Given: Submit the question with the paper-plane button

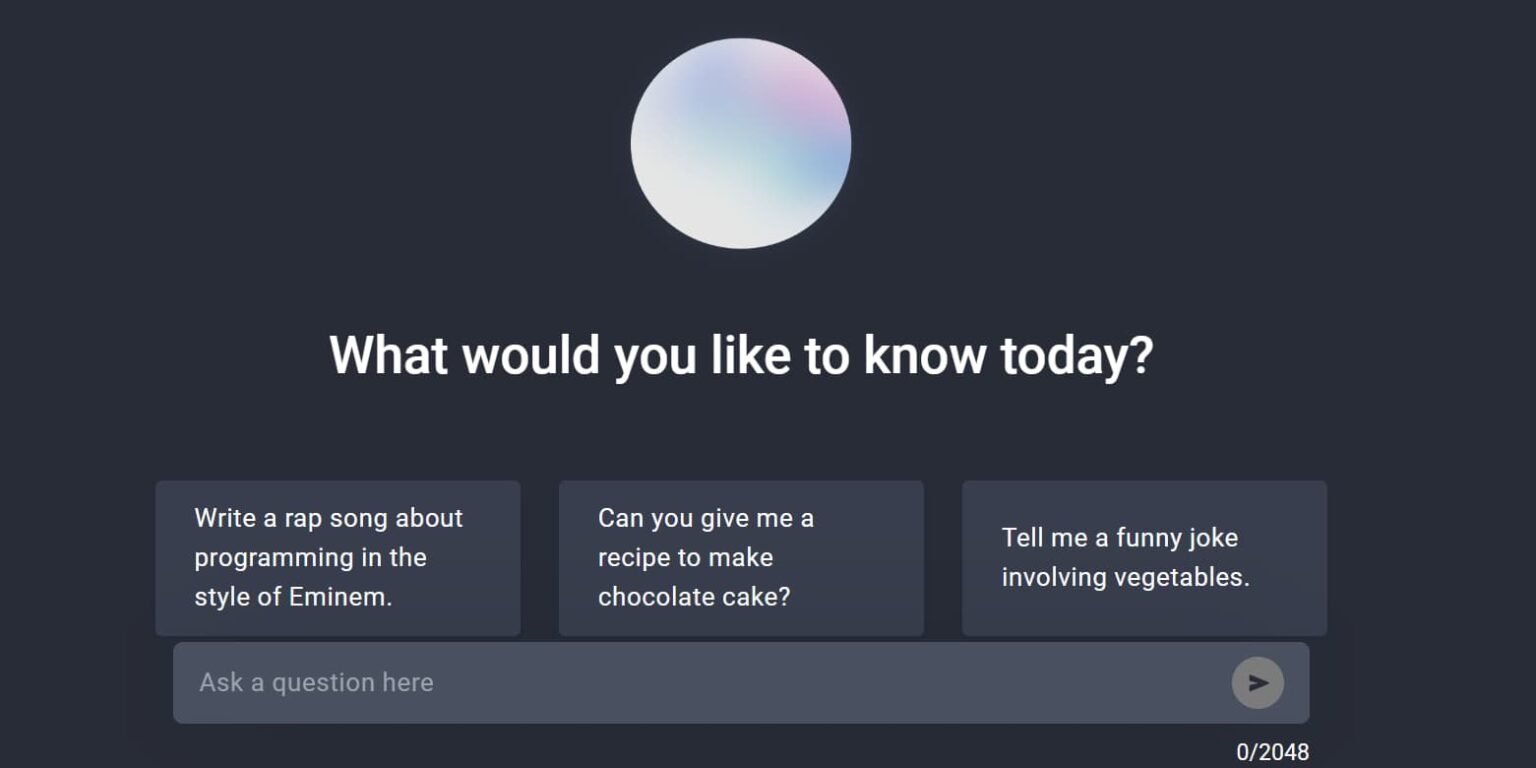Looking at the screenshot, I should [1257, 683].
